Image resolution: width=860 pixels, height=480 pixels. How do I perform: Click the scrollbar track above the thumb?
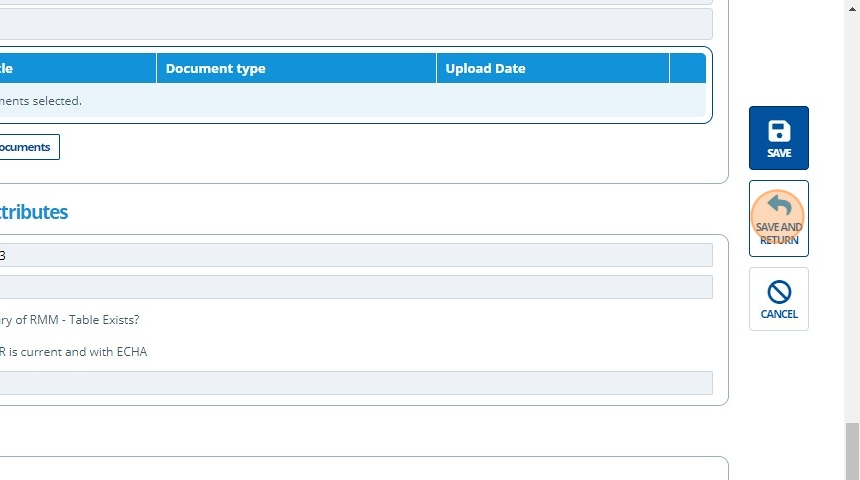[x=852, y=200]
